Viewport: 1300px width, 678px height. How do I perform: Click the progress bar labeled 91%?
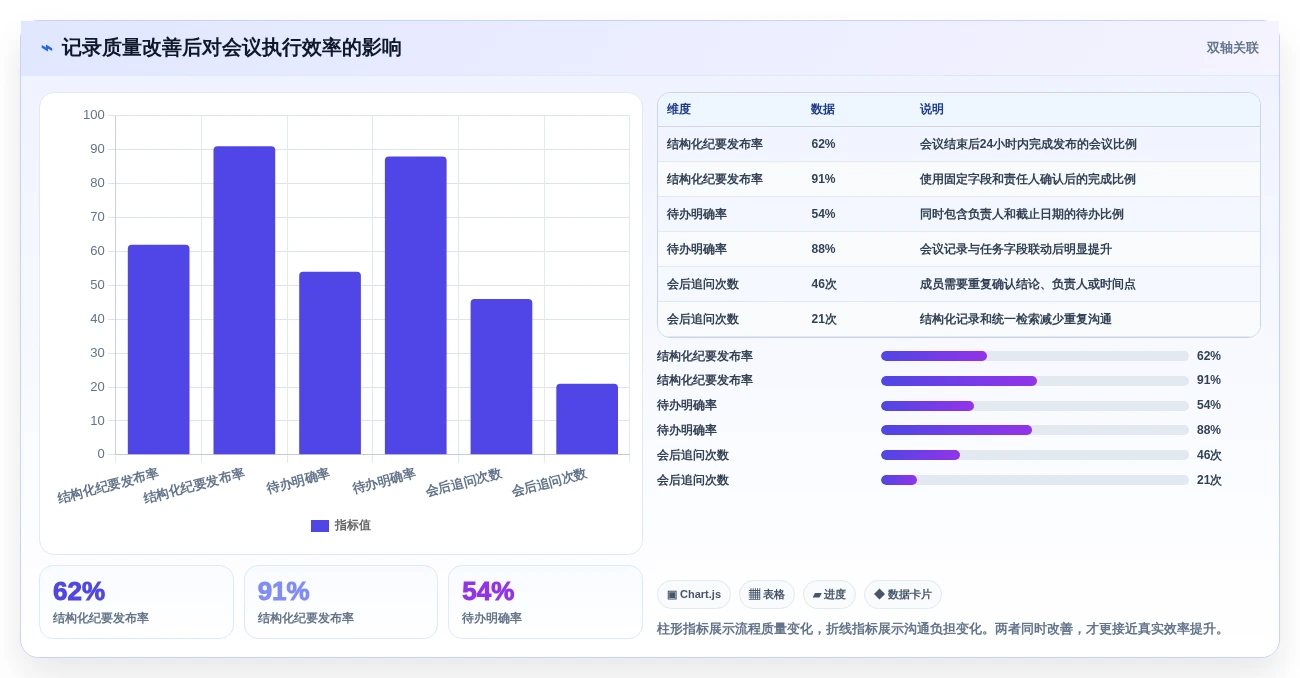(1035, 381)
